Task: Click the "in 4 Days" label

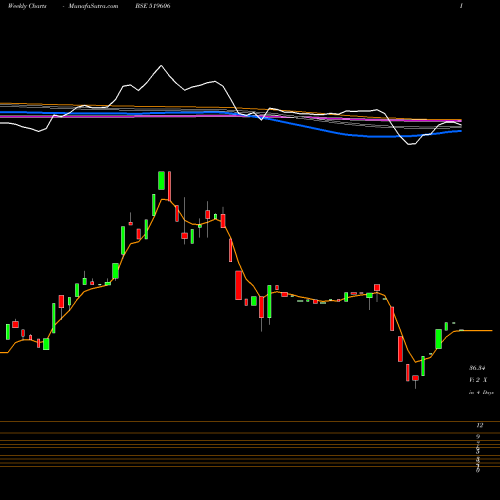Action: coord(481,392)
